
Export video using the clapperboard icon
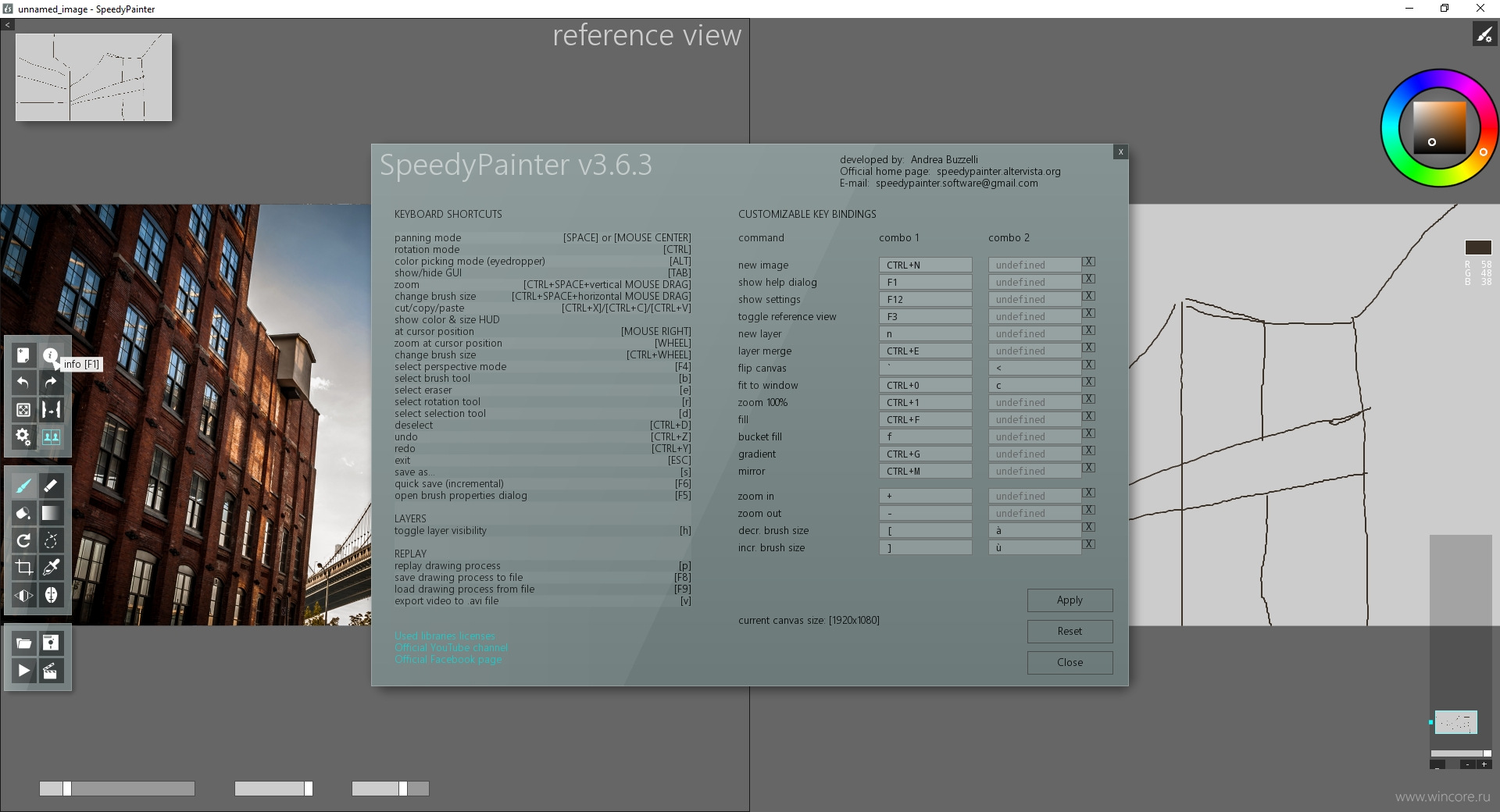(x=51, y=671)
